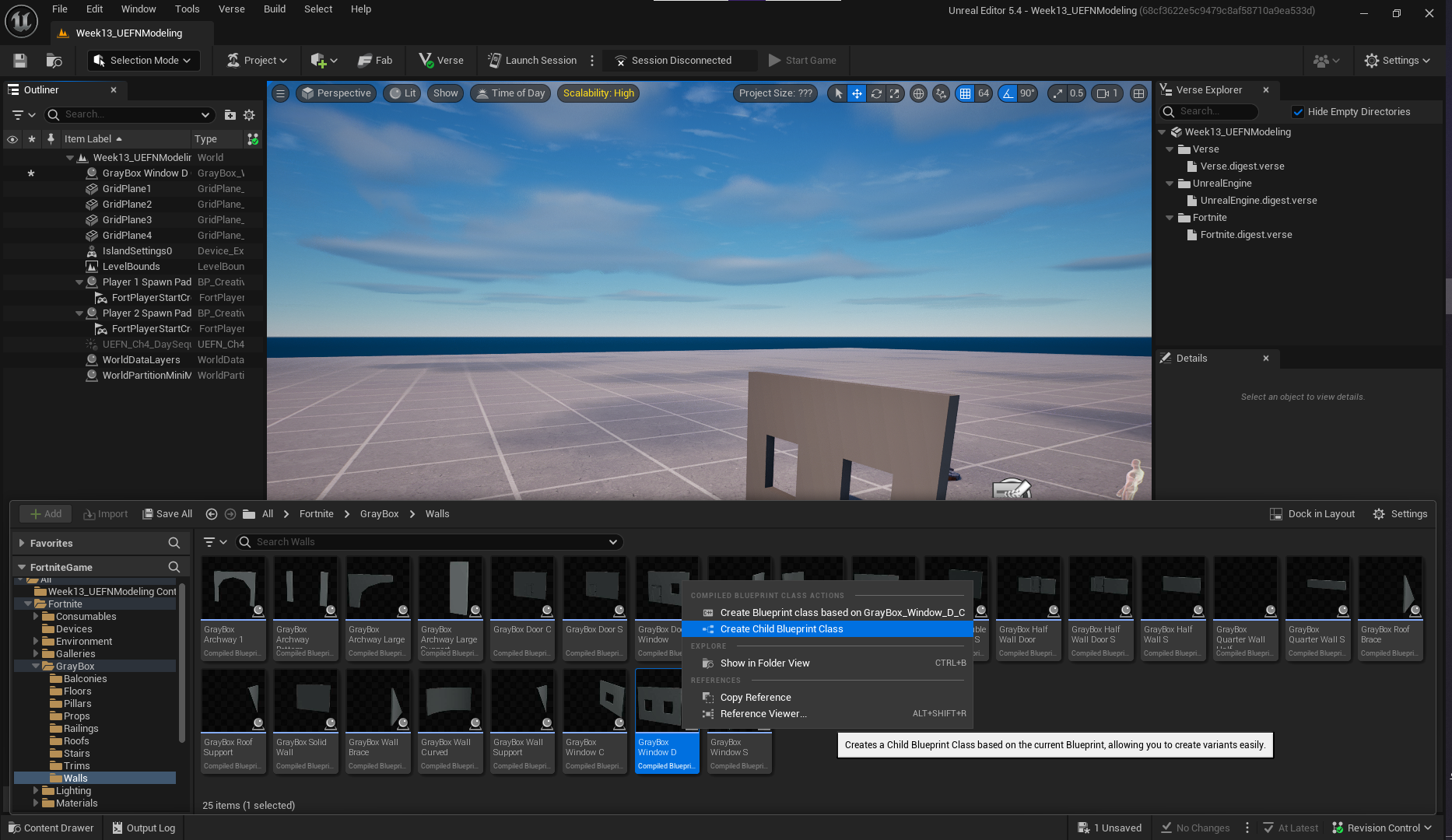
Task: Activate the Select mode cursor tool in viewport
Action: pos(838,93)
